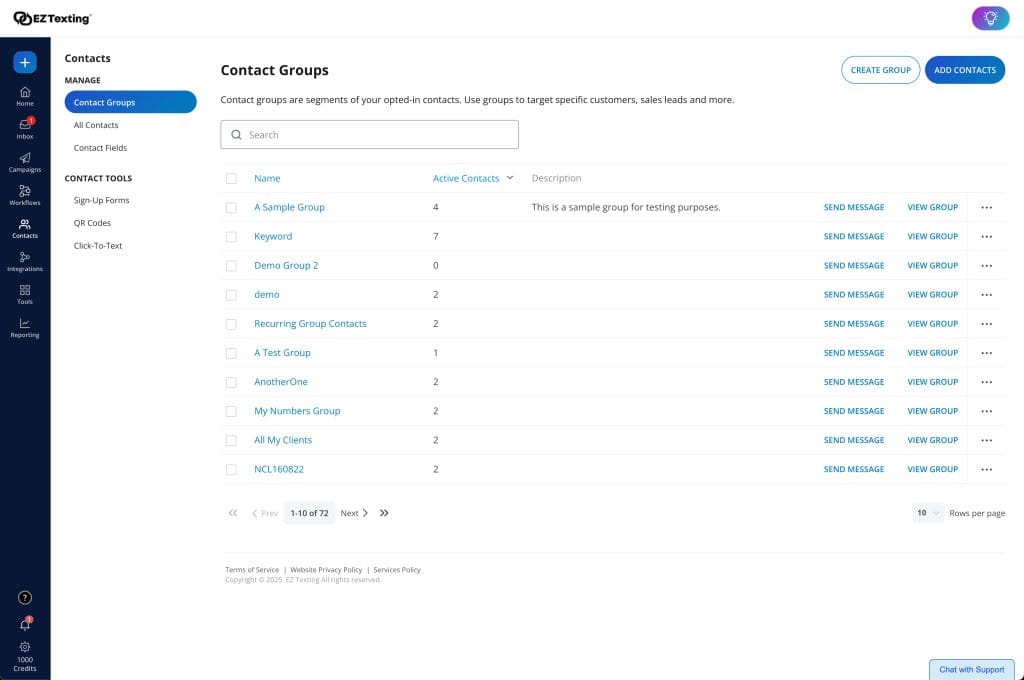Viewport: 1024px width, 680px height.
Task: Open the Workflows panel
Action: click(x=24, y=195)
